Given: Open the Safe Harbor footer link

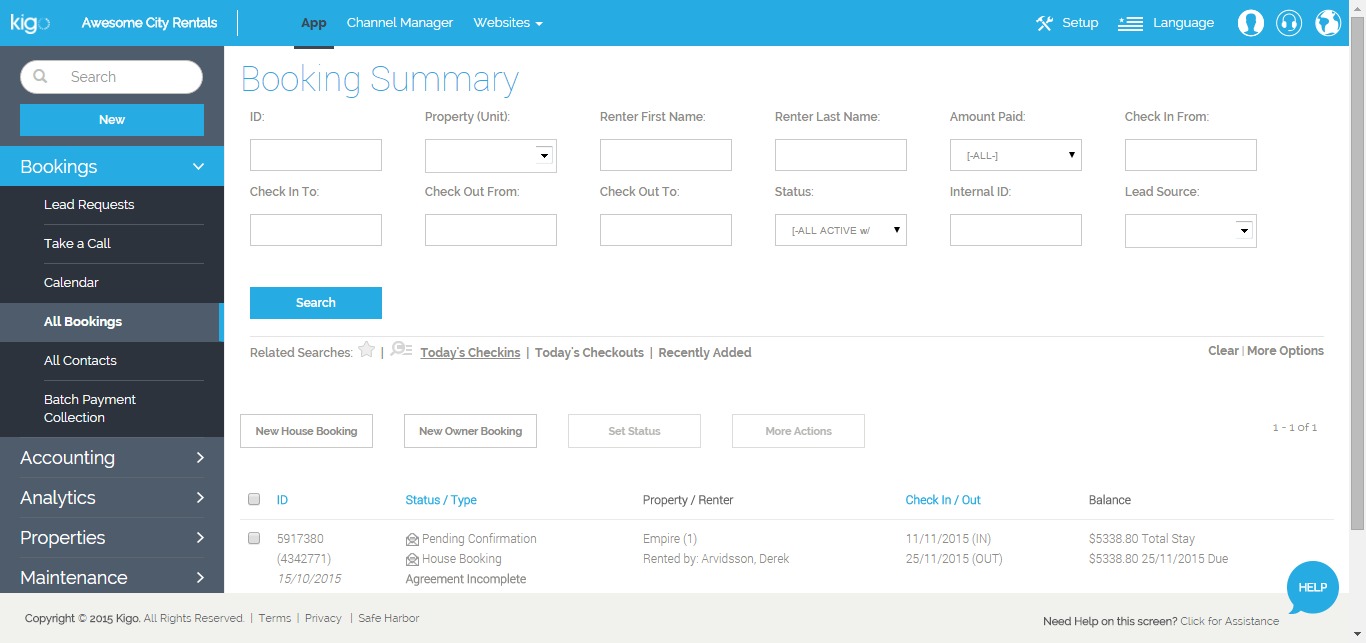Looking at the screenshot, I should pyautogui.click(x=389, y=618).
